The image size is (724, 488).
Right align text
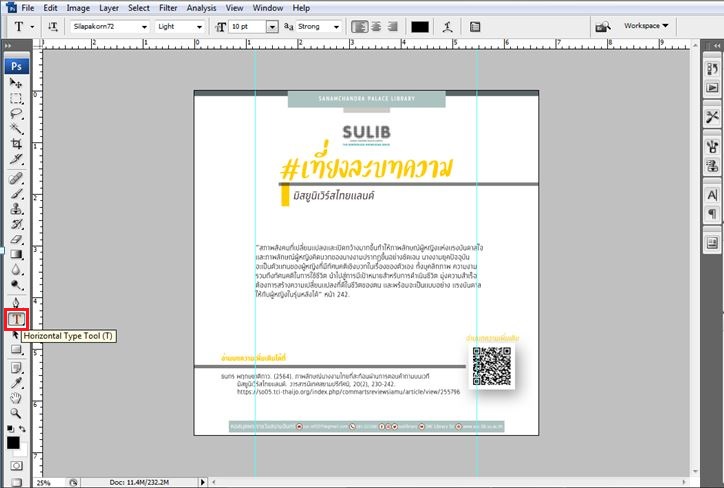coord(392,27)
